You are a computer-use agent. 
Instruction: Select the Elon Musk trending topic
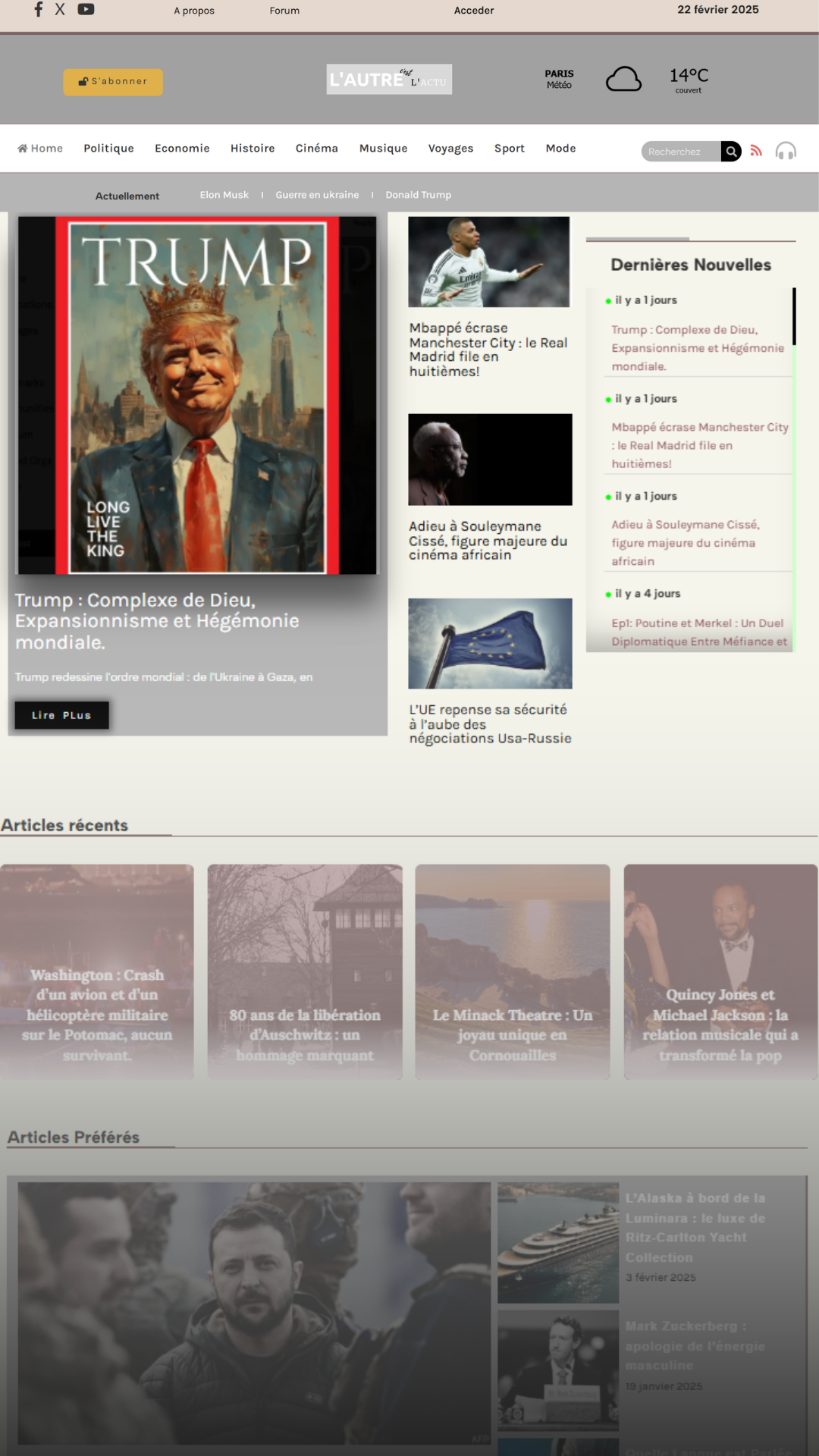pos(224,195)
